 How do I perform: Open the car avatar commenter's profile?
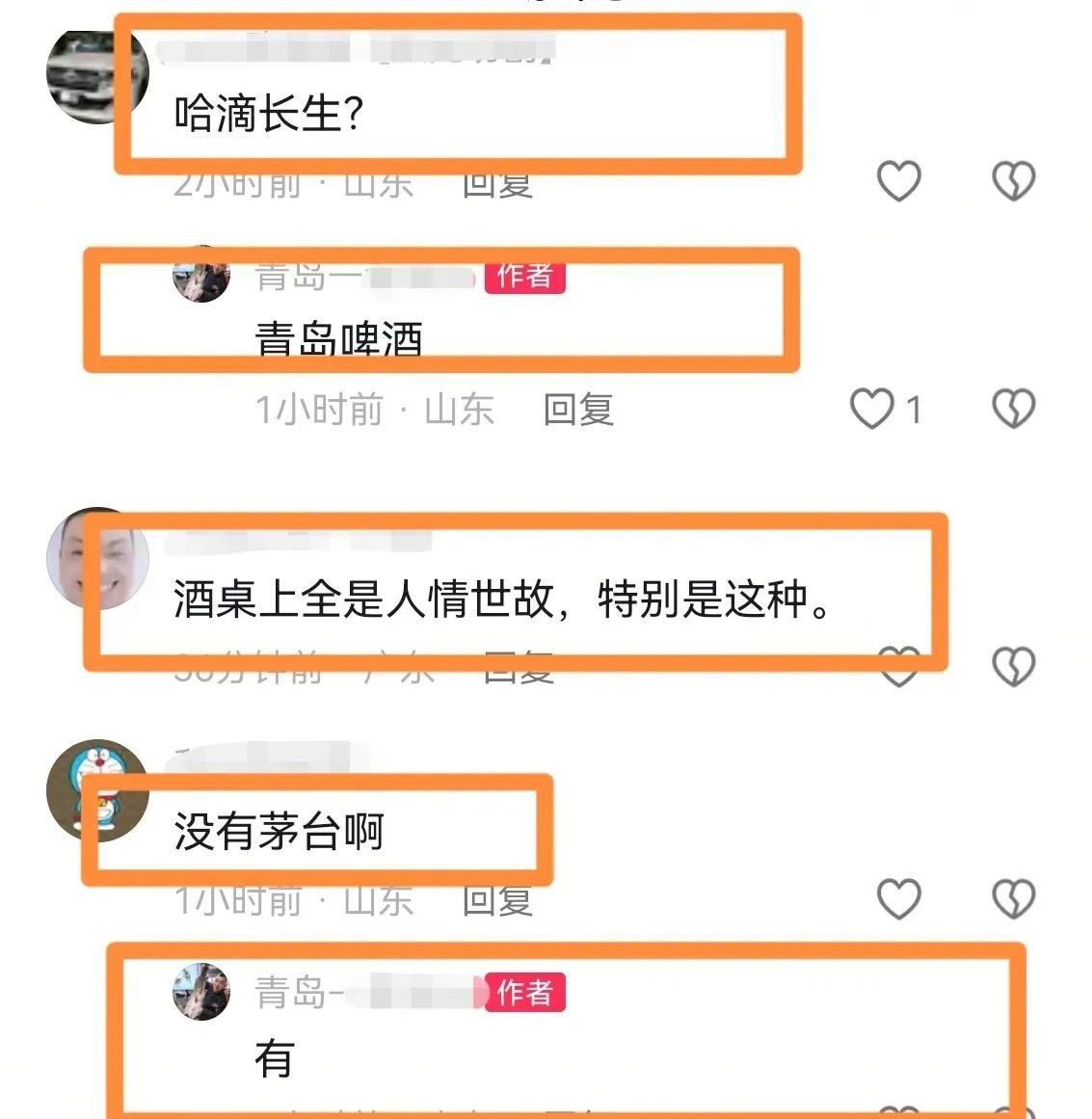coord(97,76)
